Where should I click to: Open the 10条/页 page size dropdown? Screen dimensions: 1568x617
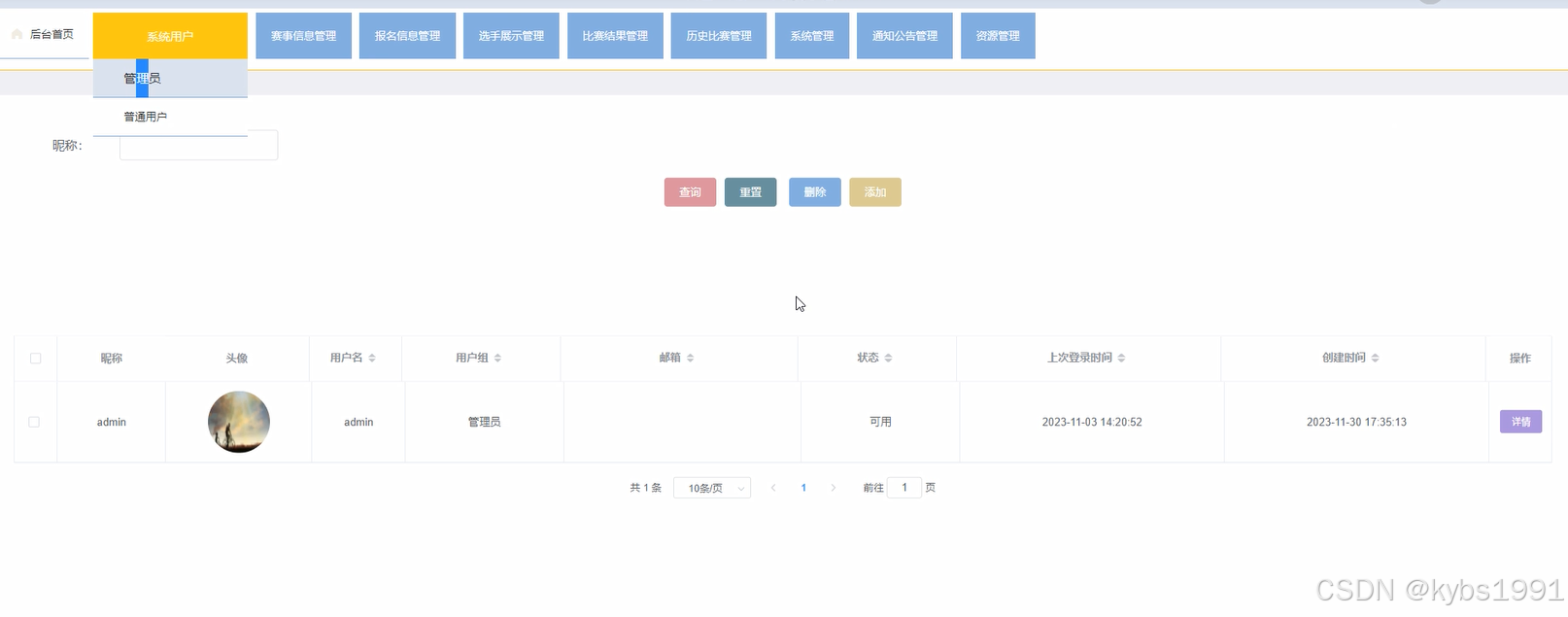point(712,488)
